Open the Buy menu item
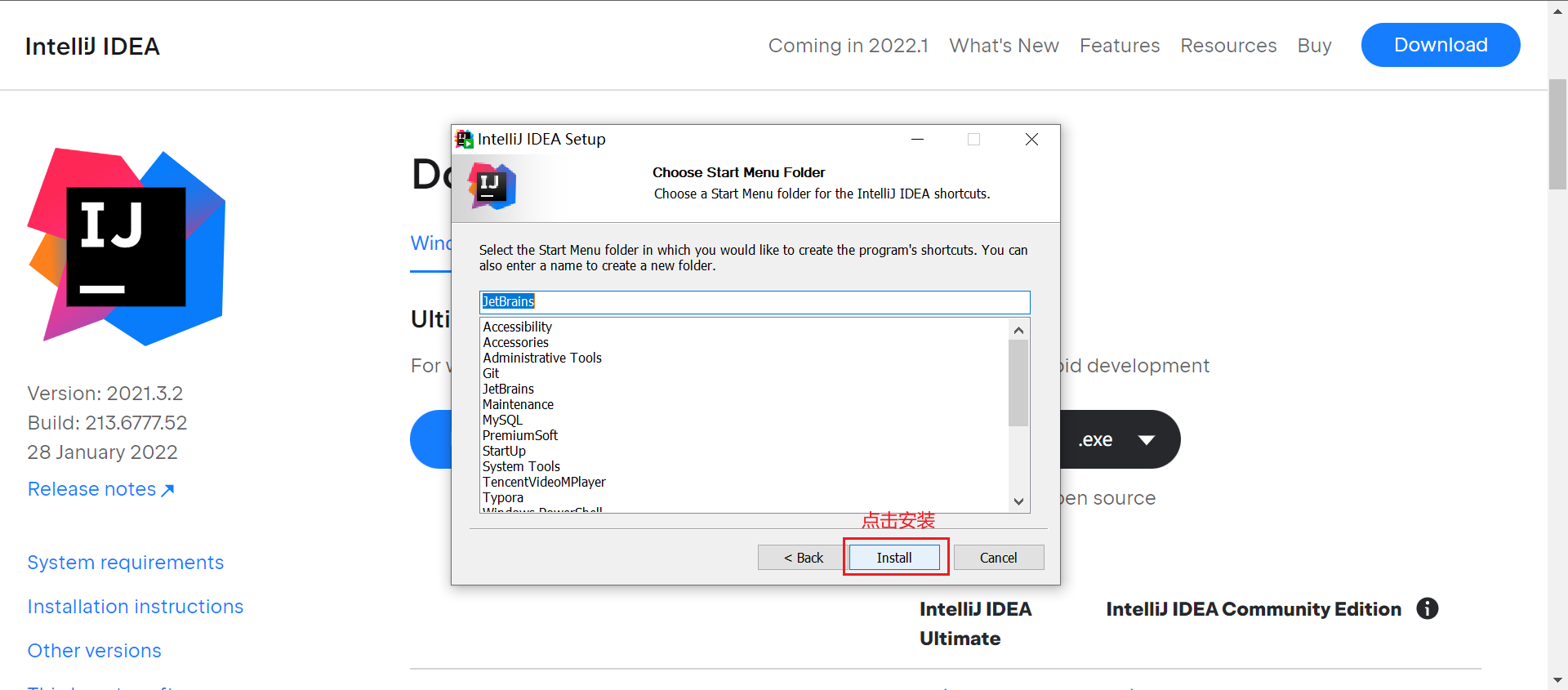1568x690 pixels. [1314, 46]
